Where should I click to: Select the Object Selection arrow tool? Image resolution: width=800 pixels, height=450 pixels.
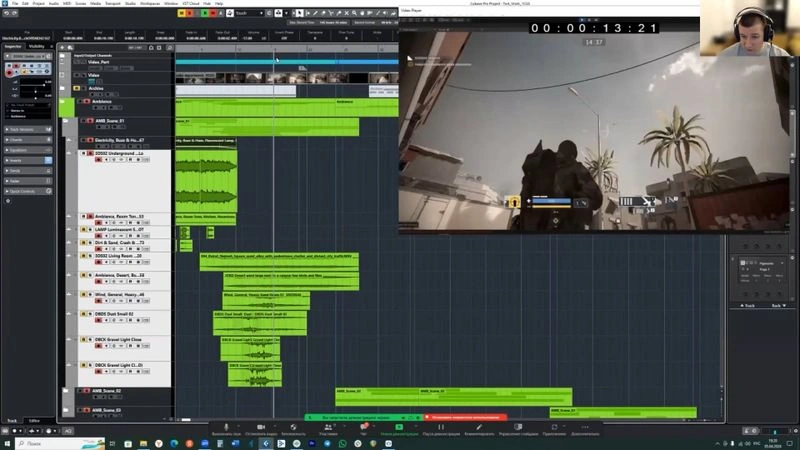coord(299,13)
